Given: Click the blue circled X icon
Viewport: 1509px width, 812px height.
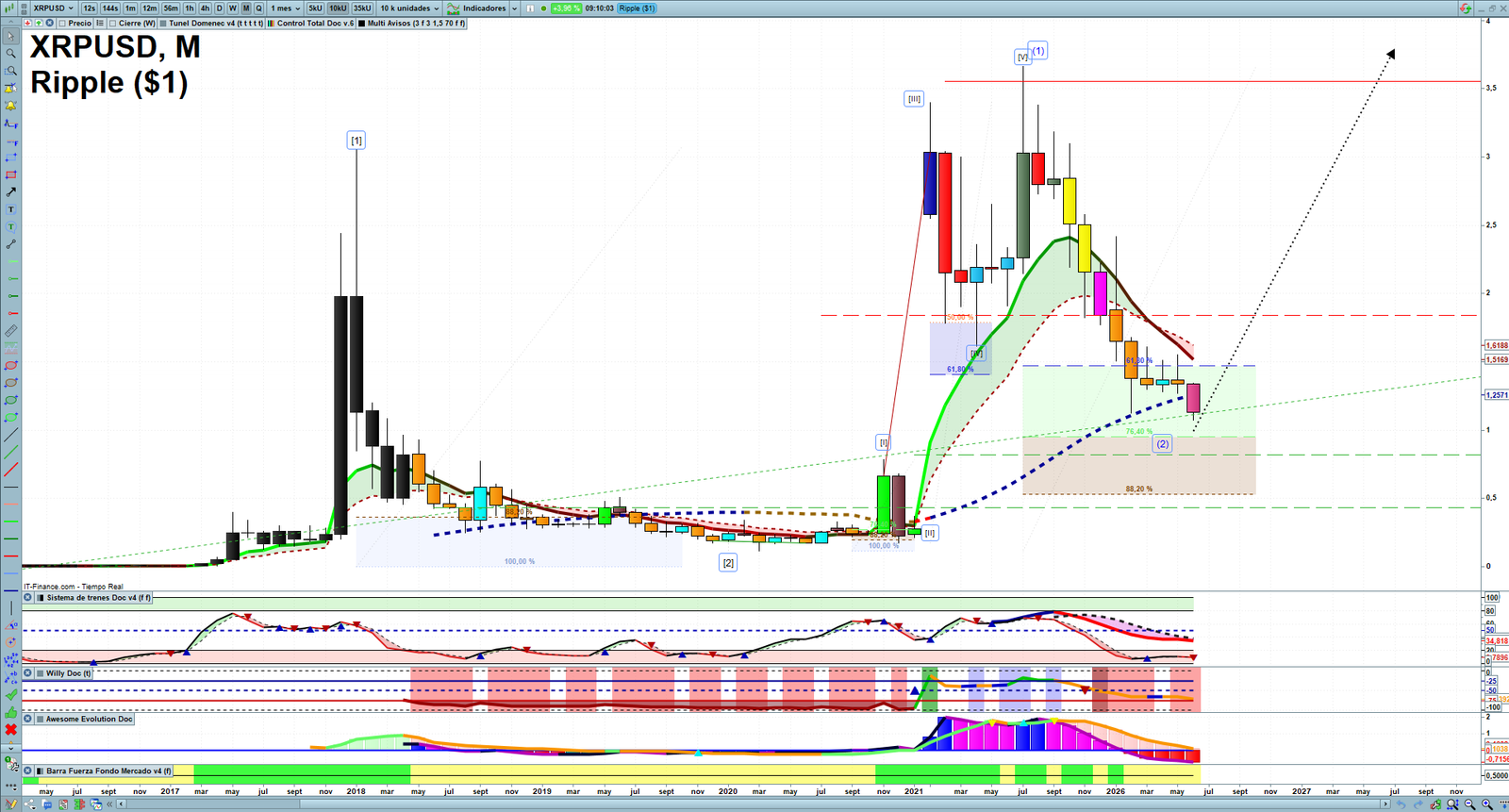Looking at the screenshot, I should point(49,23).
